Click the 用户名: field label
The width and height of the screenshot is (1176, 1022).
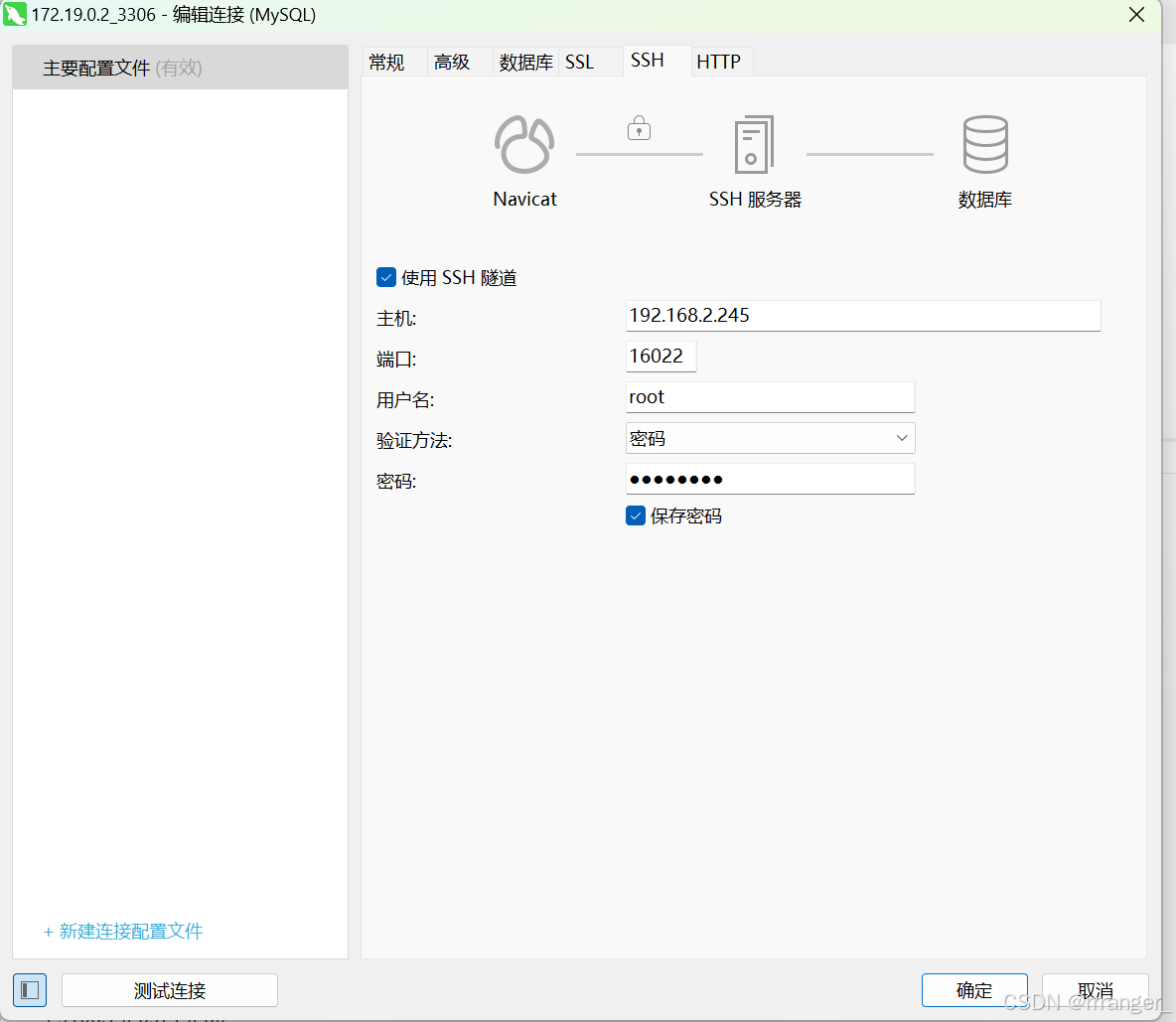(405, 400)
